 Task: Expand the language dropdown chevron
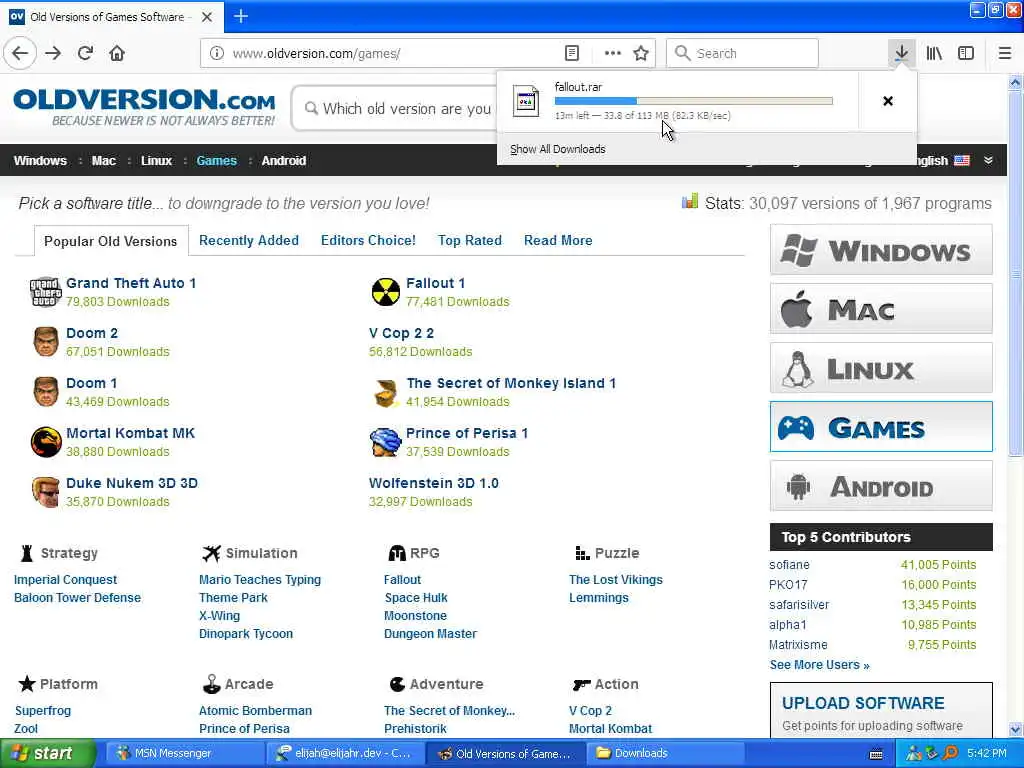point(988,161)
